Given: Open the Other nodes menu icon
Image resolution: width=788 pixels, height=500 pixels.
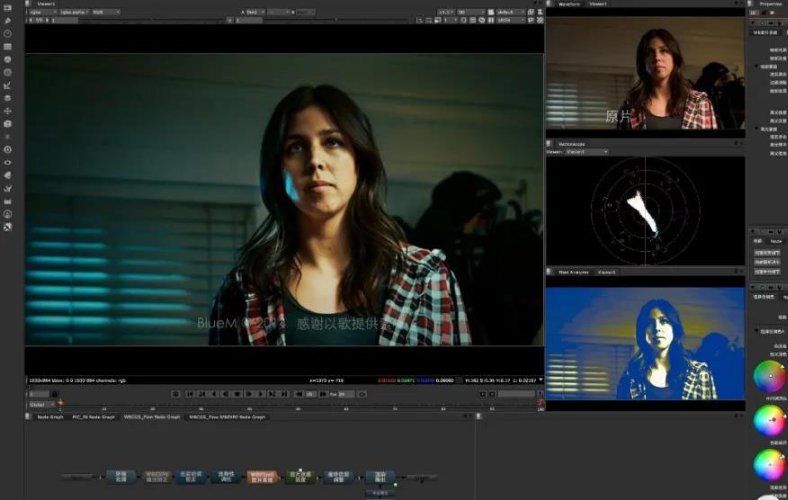Looking at the screenshot, I should tap(8, 201).
